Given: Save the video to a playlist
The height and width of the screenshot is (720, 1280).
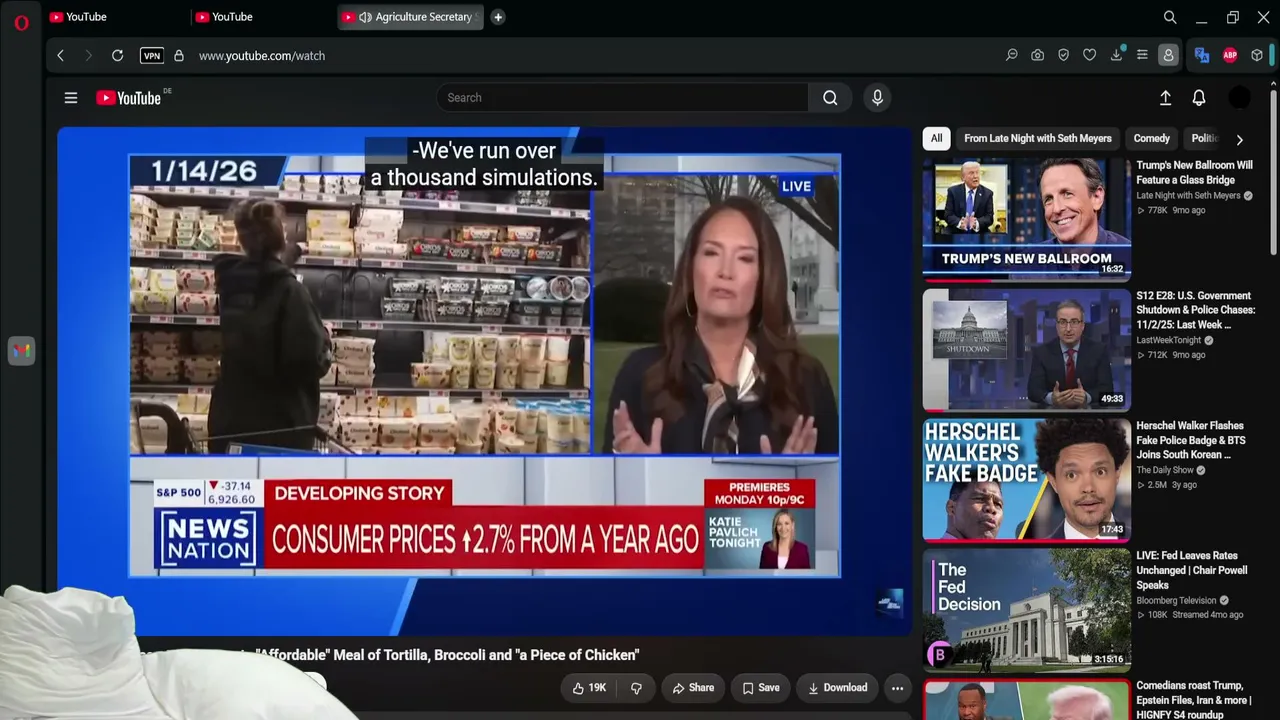Looking at the screenshot, I should click(761, 688).
